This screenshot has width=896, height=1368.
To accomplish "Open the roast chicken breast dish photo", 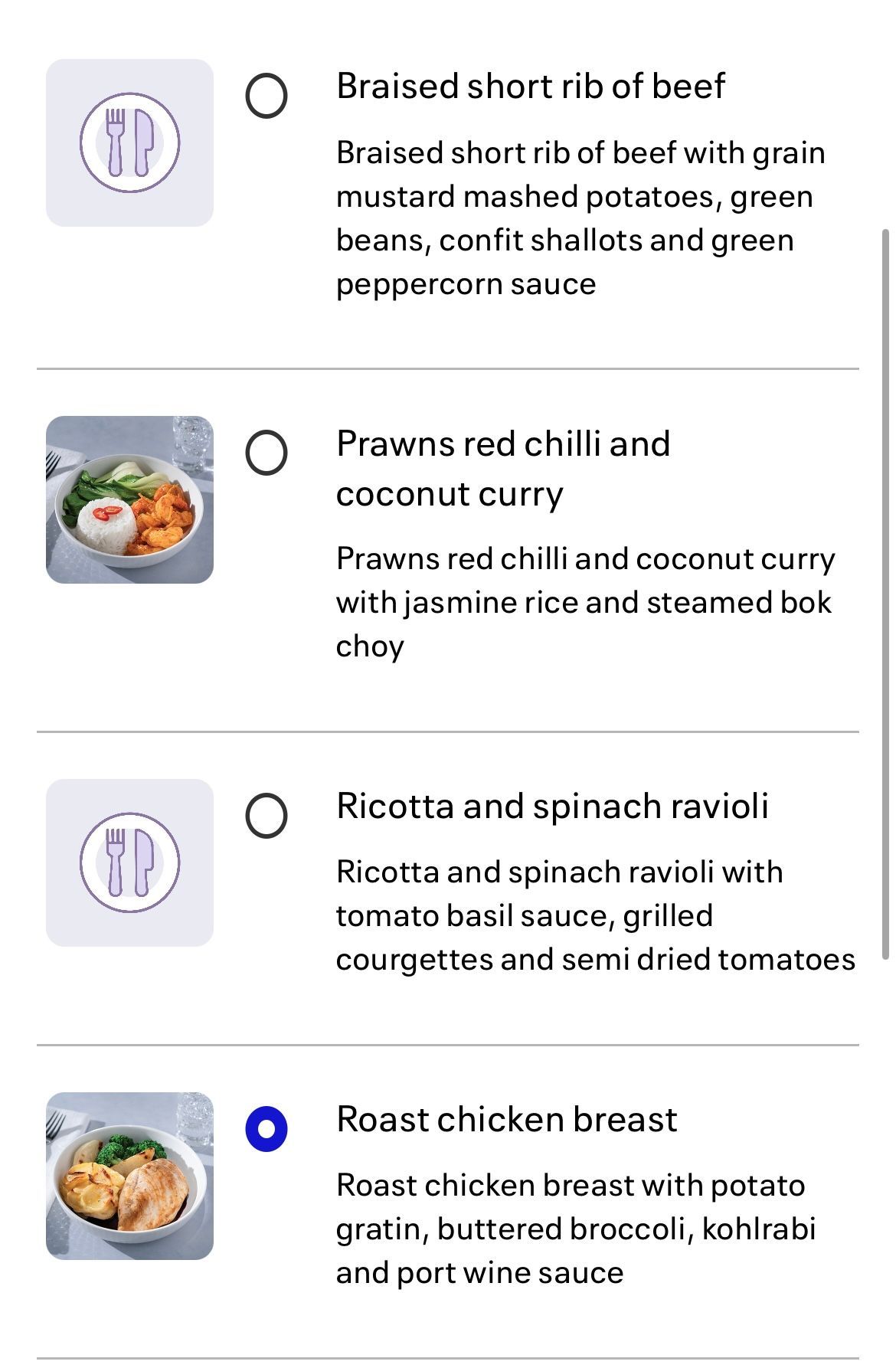I will [x=129, y=1176].
